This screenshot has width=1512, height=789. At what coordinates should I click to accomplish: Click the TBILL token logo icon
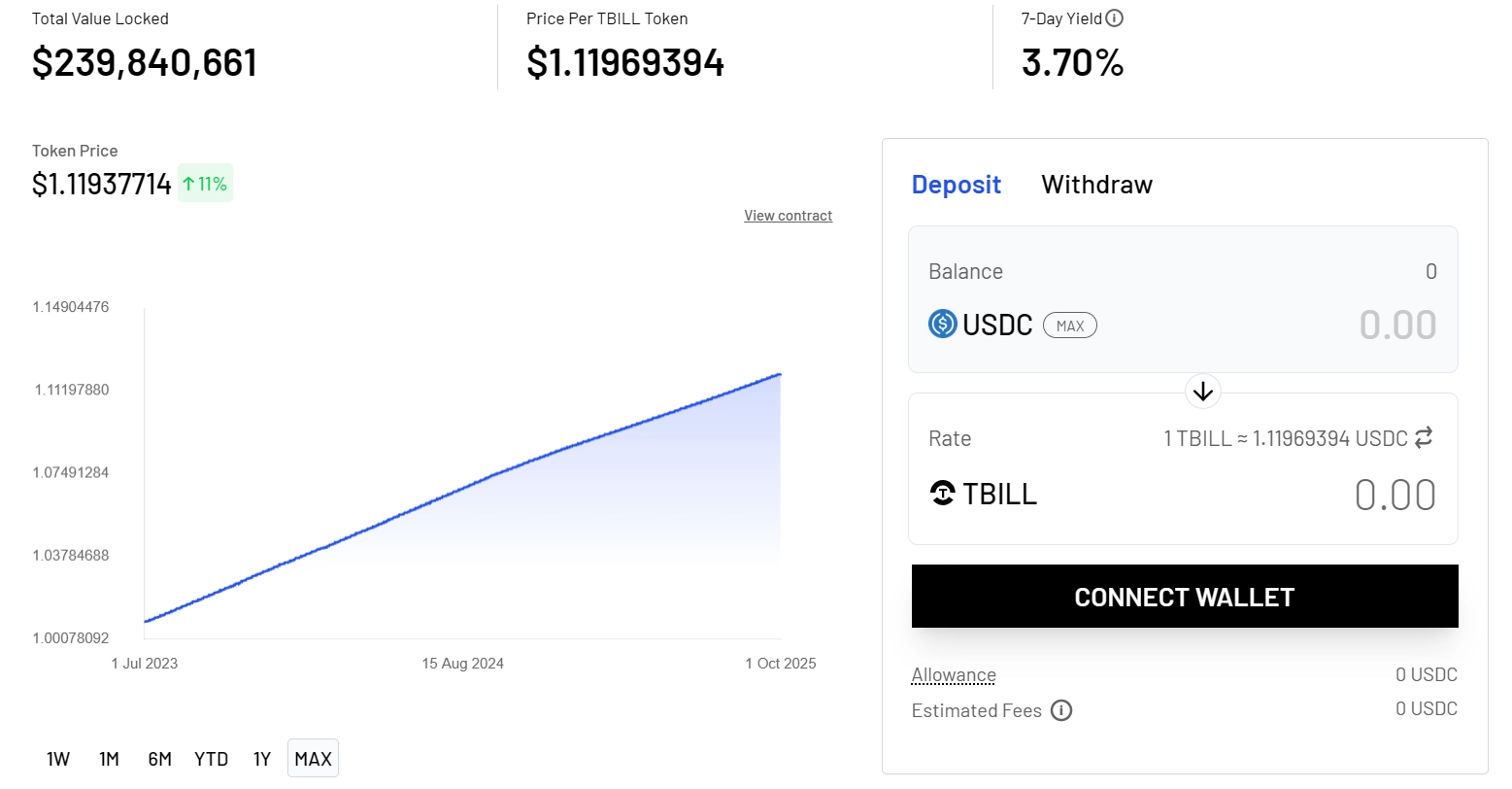pyautogui.click(x=943, y=494)
